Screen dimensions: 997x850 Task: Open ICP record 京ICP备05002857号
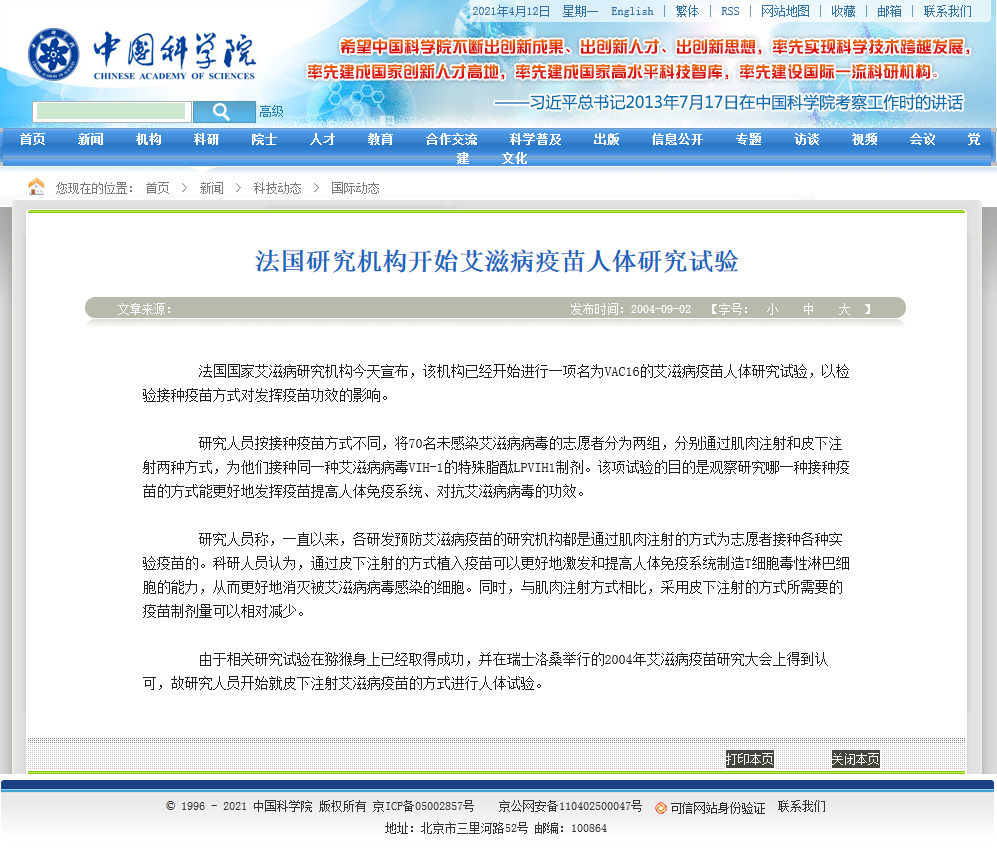[x=423, y=806]
